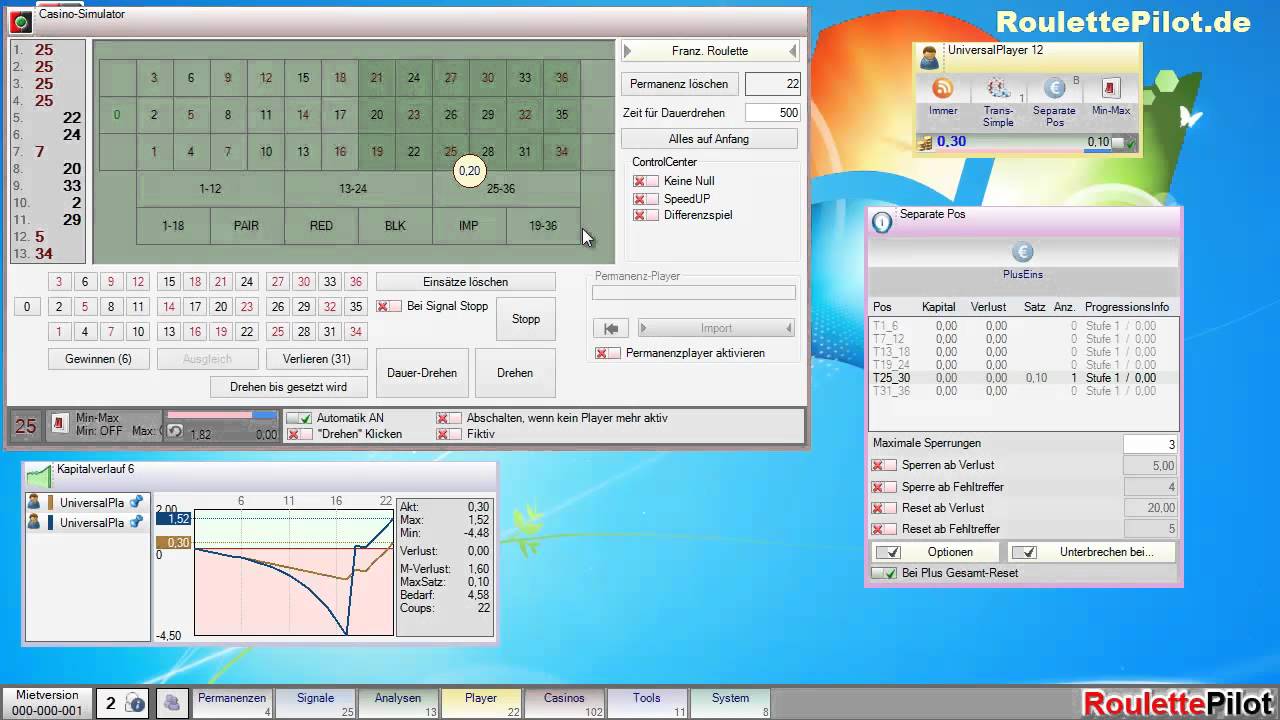Toggle Bei Signal Stopp checkbox

point(389,306)
